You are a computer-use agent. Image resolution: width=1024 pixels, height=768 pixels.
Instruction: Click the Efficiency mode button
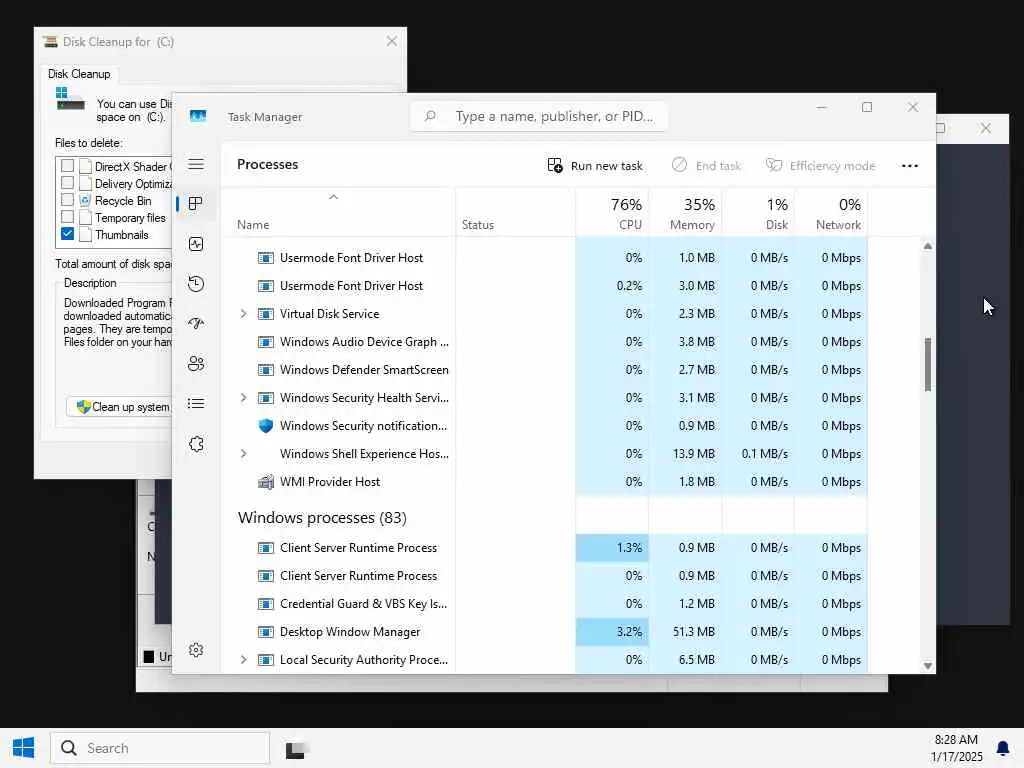pos(820,166)
